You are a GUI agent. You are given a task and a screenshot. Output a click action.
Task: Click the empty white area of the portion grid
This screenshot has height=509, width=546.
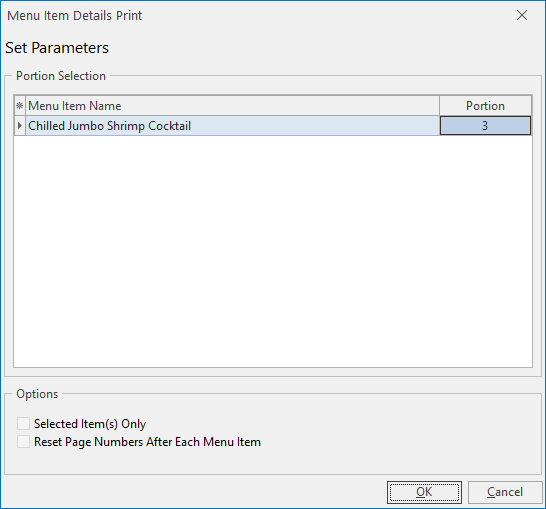[x=273, y=251]
